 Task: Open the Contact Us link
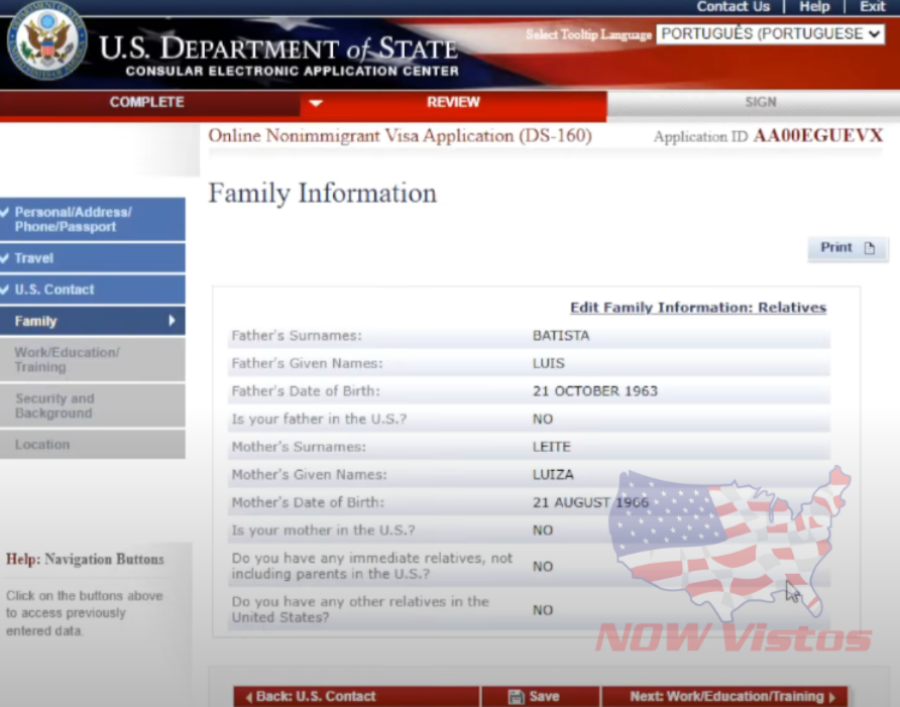point(733,7)
